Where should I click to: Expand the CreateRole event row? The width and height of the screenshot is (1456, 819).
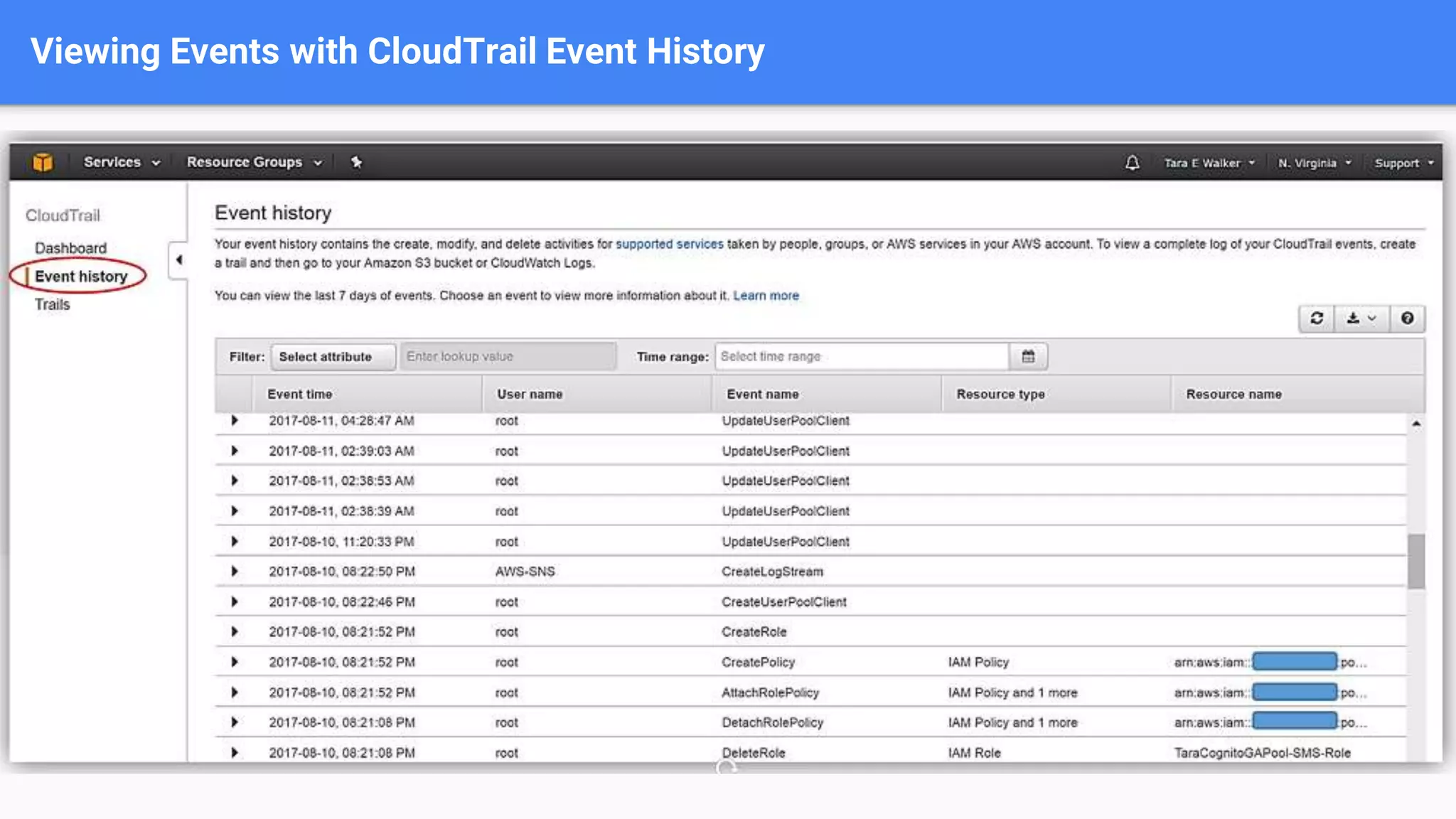[234, 632]
